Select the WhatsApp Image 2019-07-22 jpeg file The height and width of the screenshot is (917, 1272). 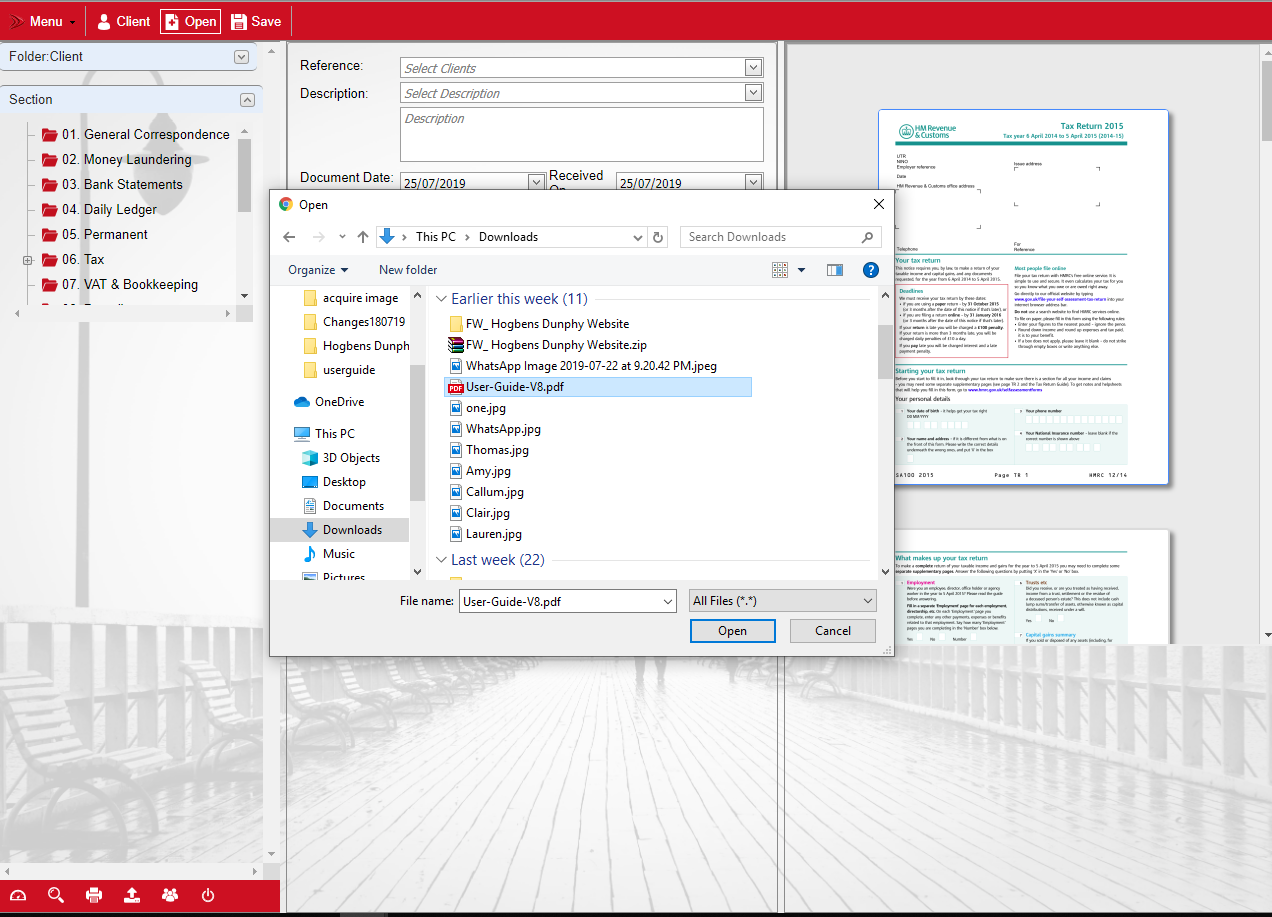(583, 366)
